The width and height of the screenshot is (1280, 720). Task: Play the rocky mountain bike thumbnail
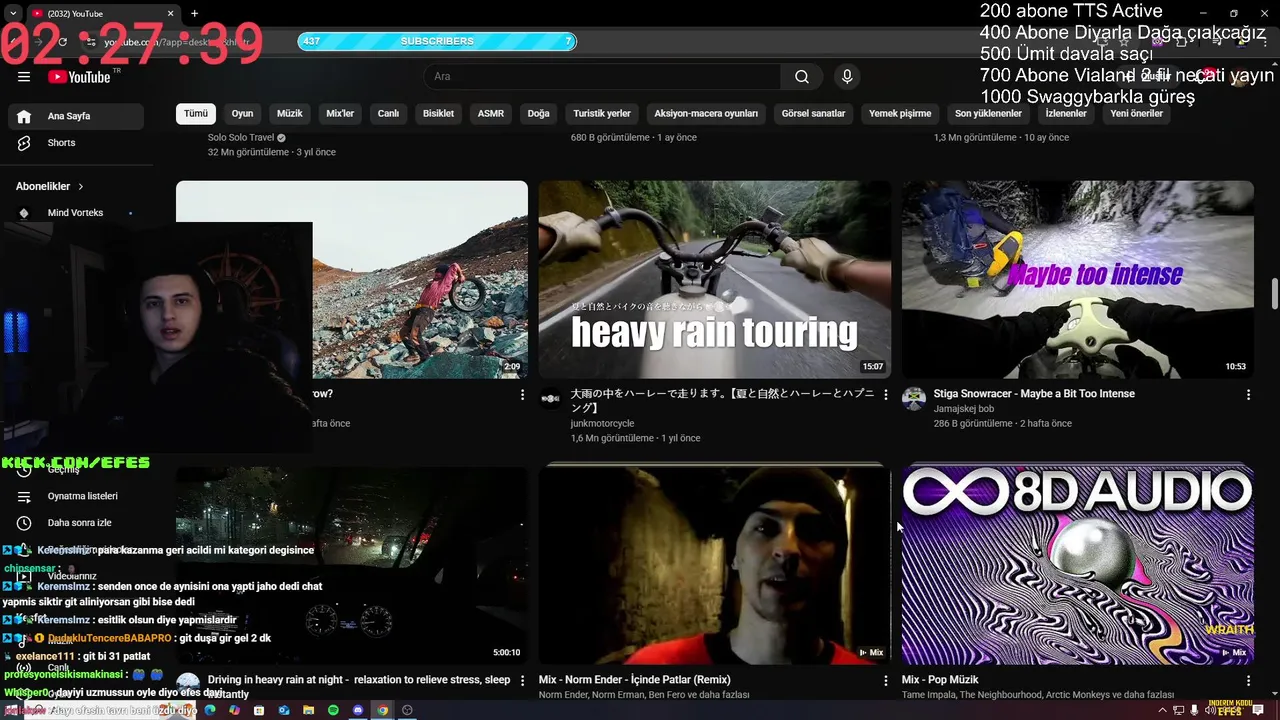(420, 279)
